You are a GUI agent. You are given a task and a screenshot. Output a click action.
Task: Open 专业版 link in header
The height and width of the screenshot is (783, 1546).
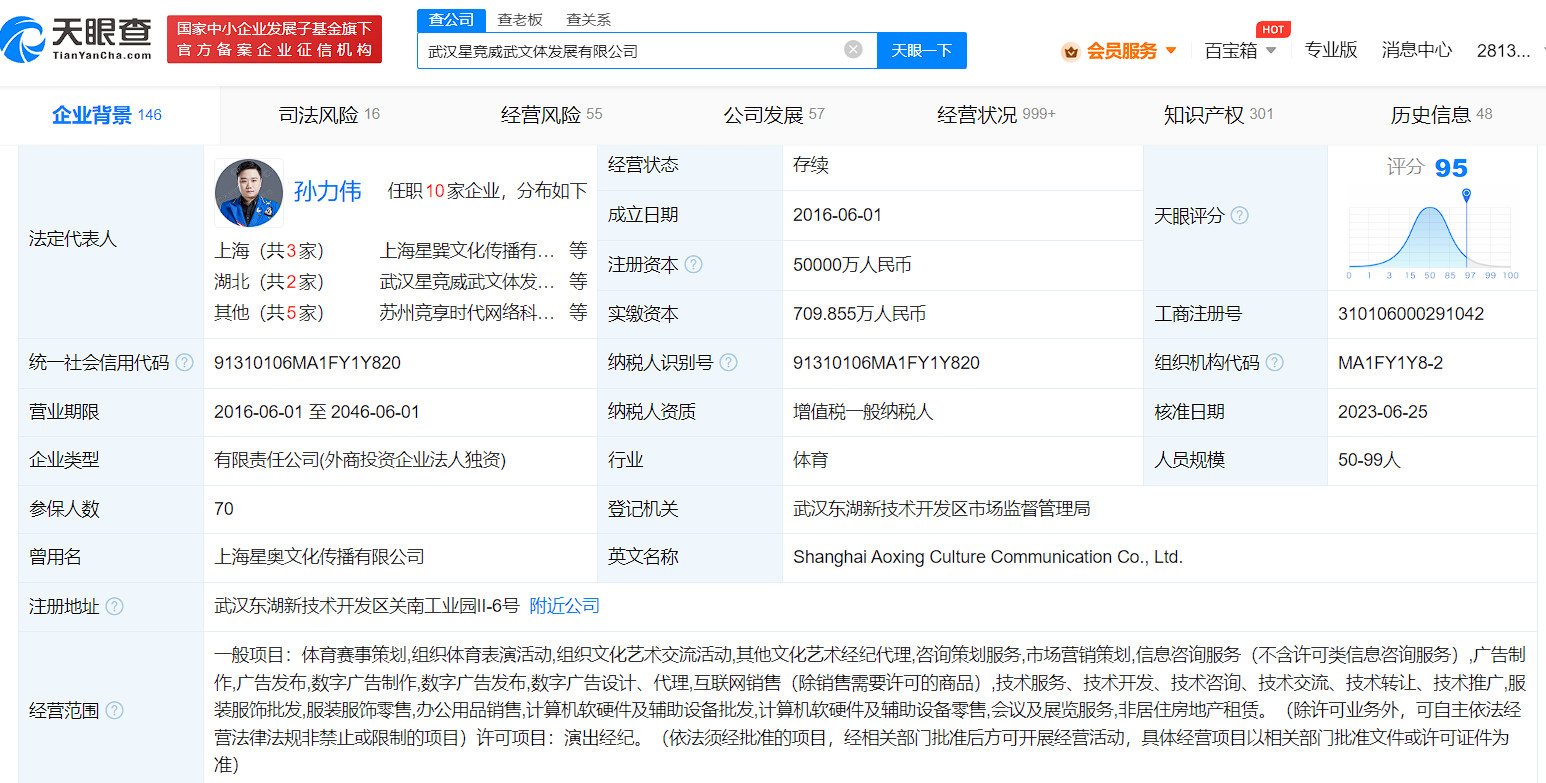(1331, 50)
